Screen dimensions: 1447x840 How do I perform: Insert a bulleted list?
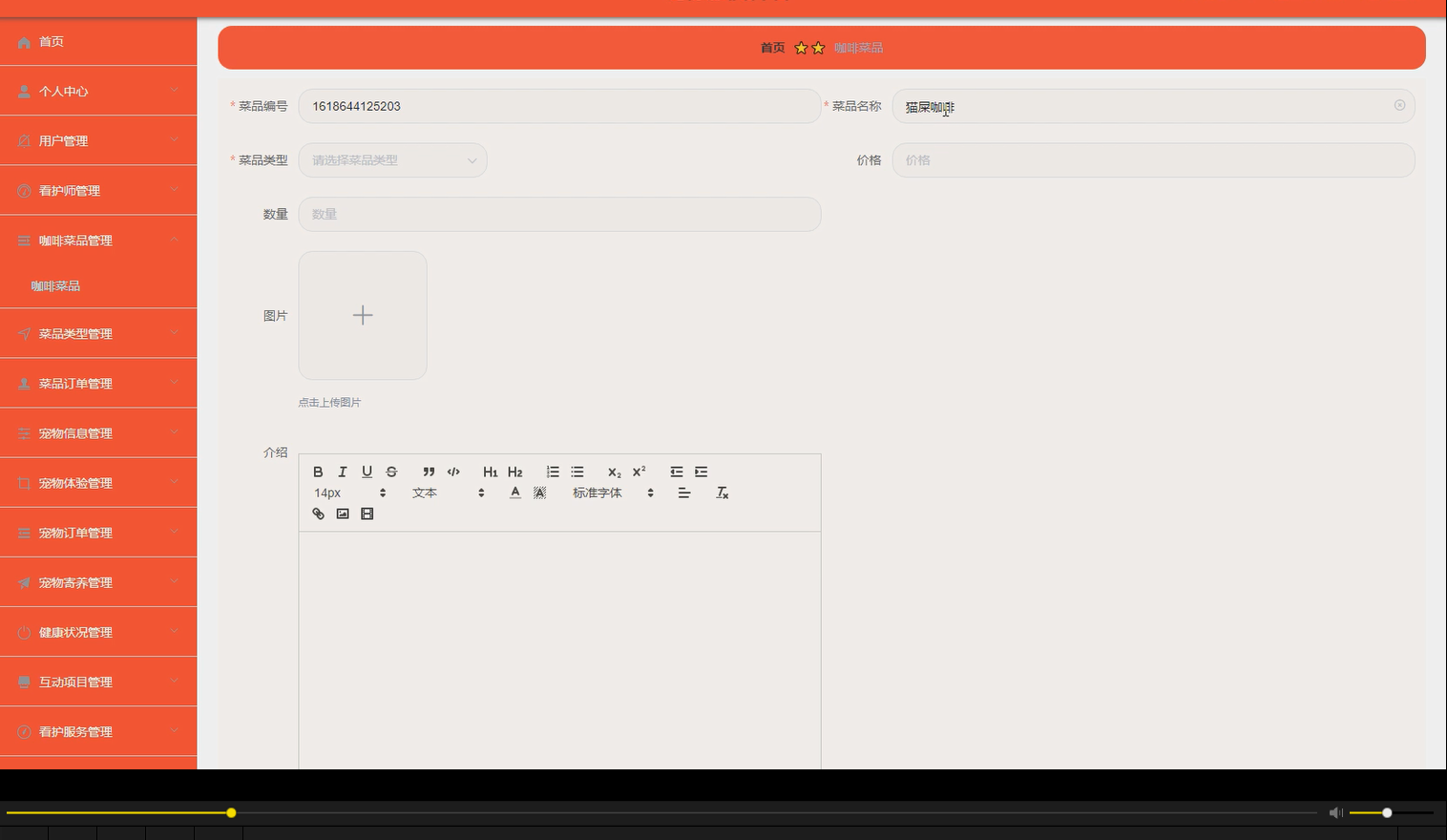(x=577, y=472)
